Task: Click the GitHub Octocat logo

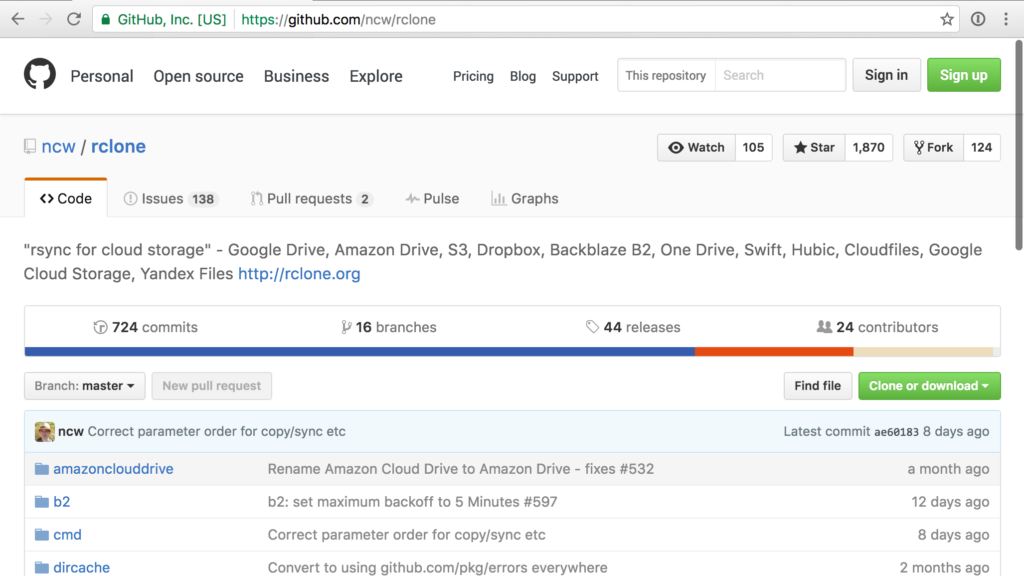Action: tap(41, 76)
